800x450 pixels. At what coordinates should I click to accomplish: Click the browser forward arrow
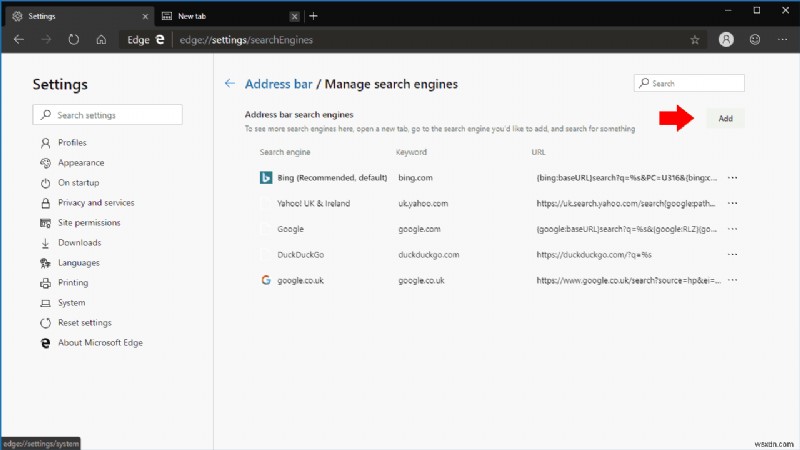pyautogui.click(x=46, y=39)
